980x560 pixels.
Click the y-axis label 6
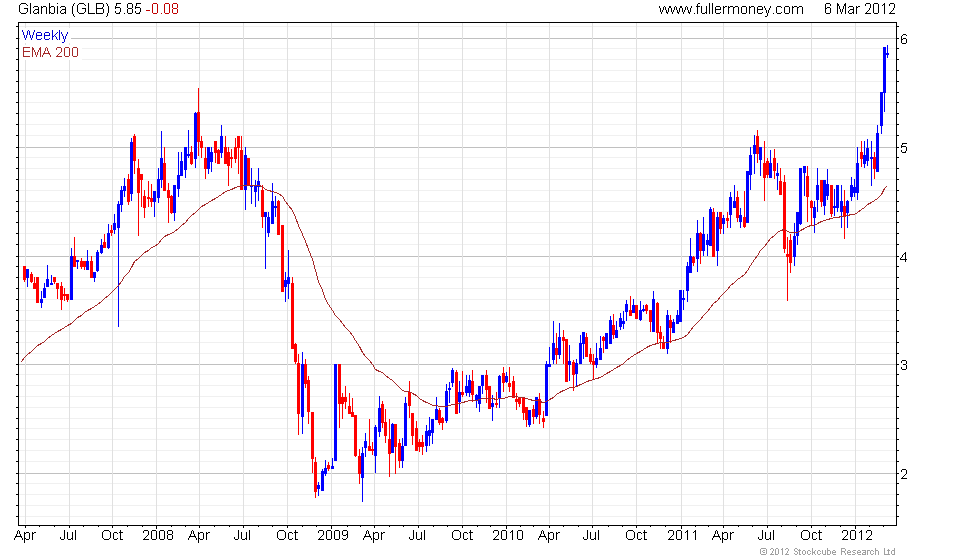[x=904, y=39]
